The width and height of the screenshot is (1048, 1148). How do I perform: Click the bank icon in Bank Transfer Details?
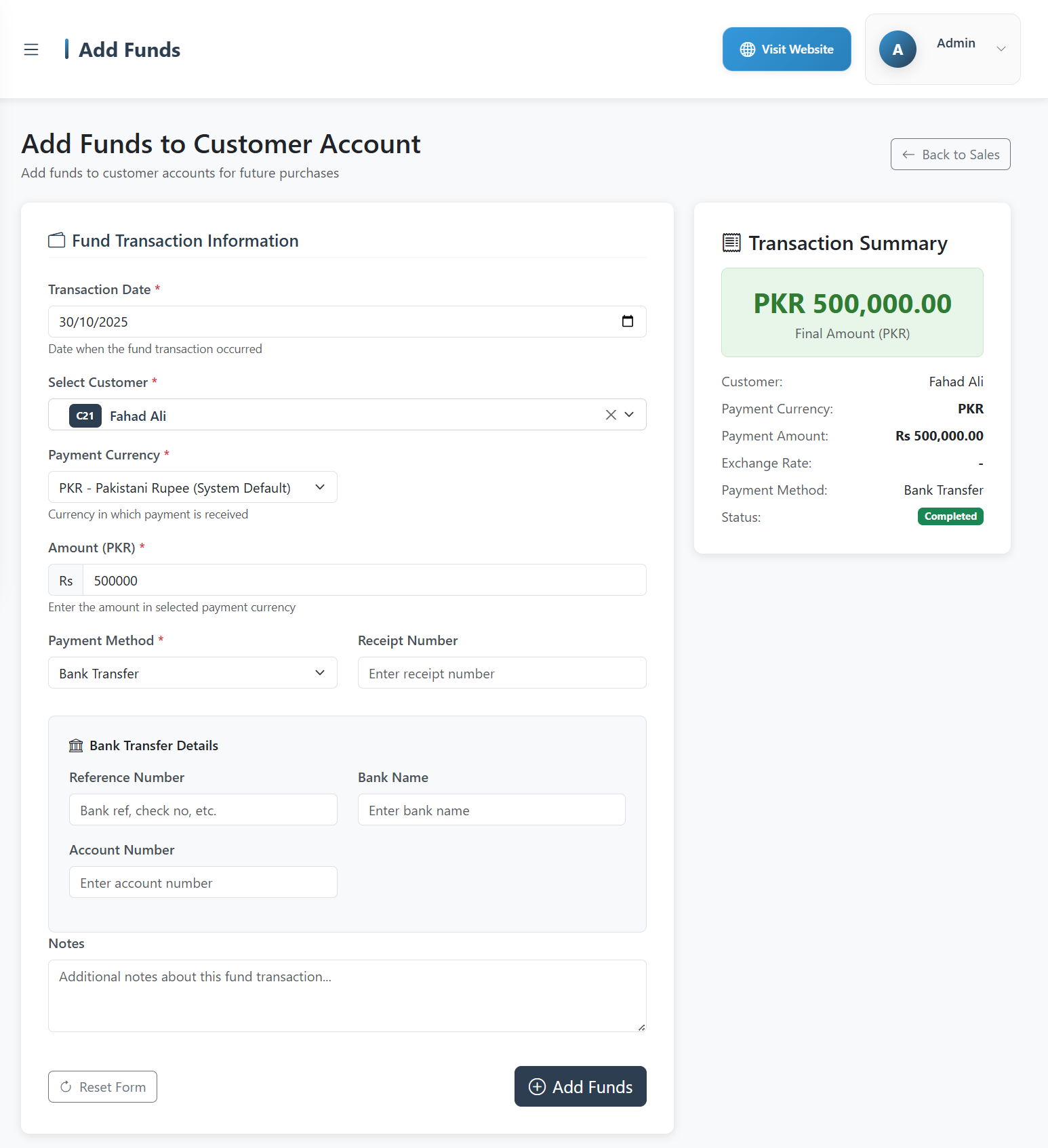click(76, 745)
